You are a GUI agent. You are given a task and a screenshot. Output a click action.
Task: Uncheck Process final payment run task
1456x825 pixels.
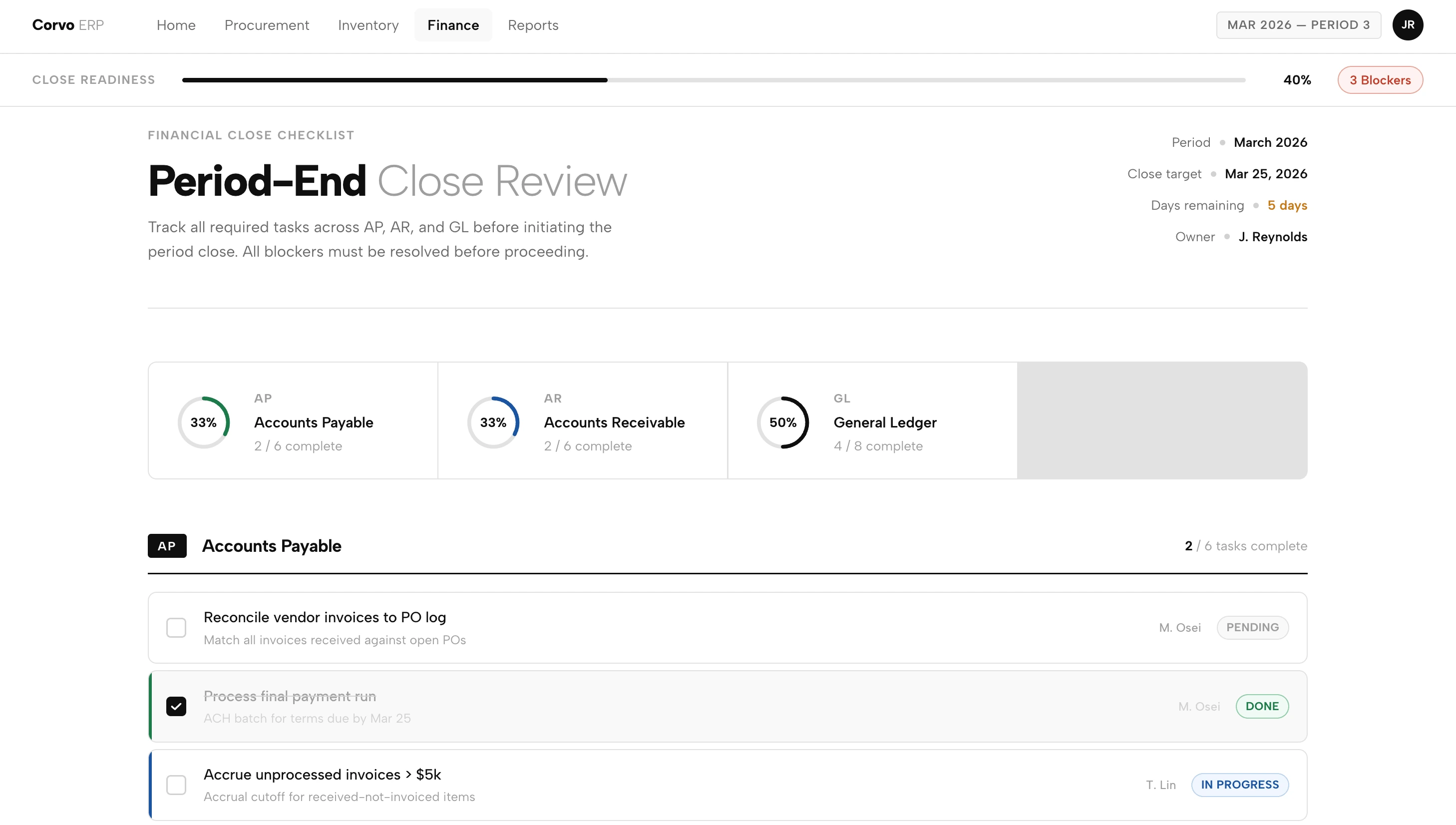(176, 706)
